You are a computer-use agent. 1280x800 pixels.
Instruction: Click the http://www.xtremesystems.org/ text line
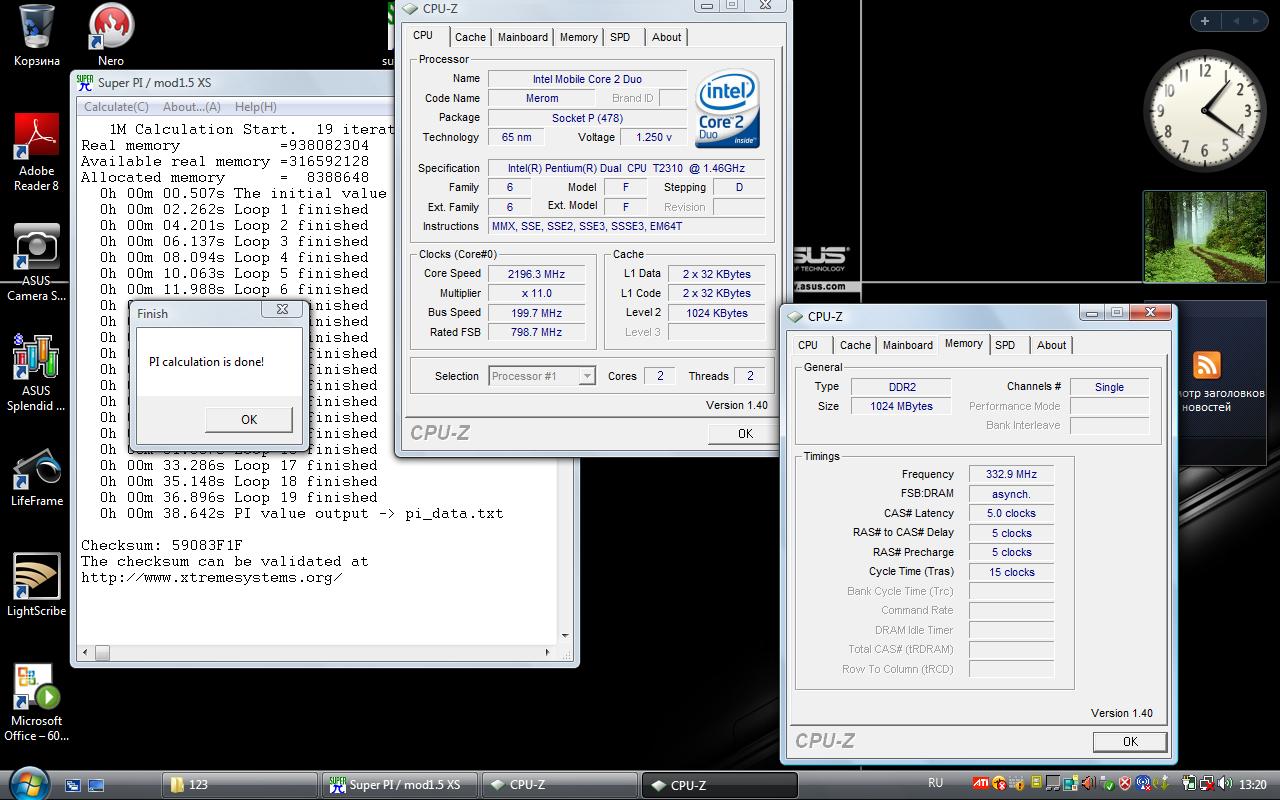[212, 577]
